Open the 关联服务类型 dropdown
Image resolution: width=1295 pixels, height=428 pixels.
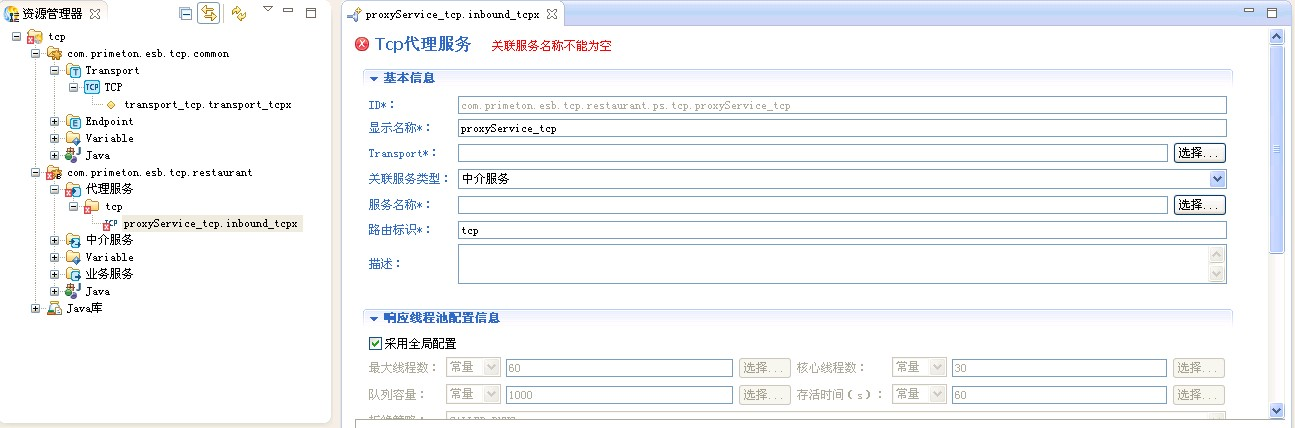[1217, 179]
